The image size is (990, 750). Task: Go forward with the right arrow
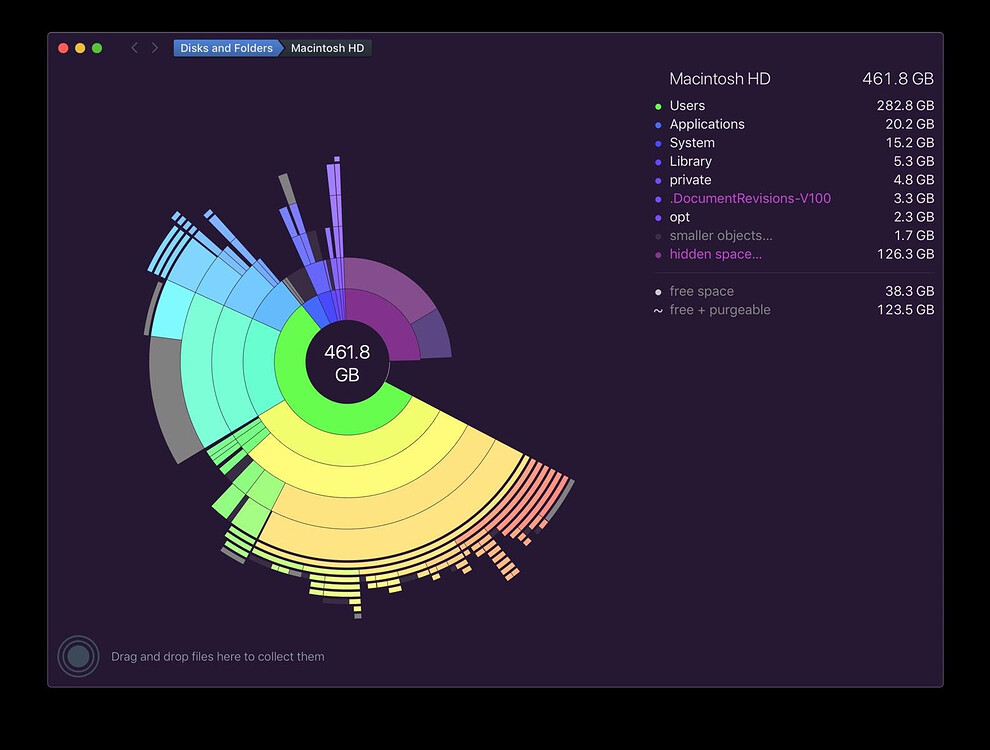[x=155, y=48]
